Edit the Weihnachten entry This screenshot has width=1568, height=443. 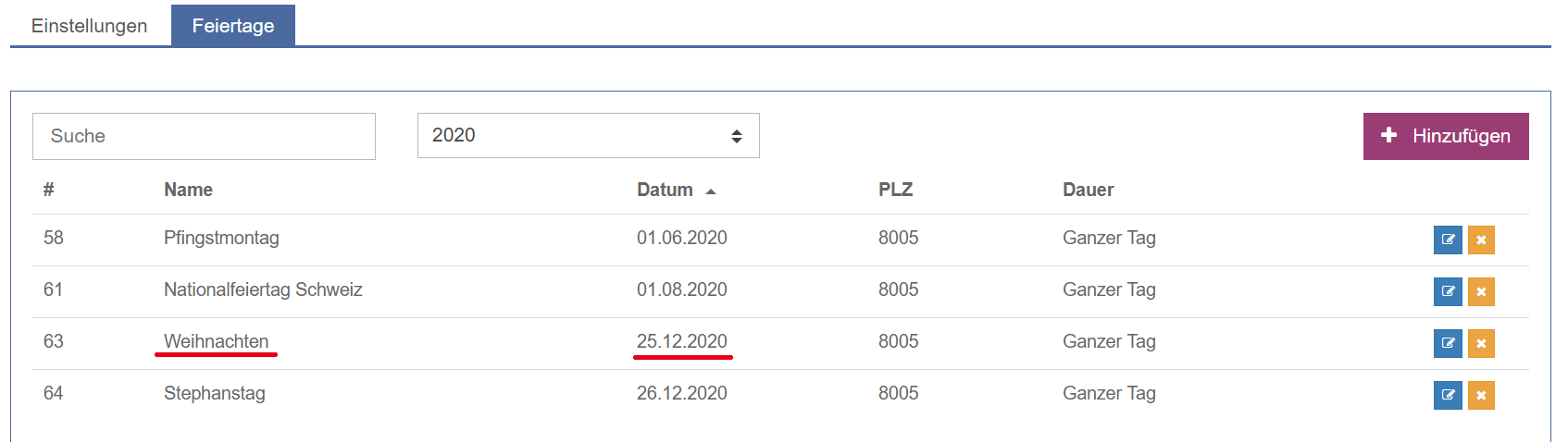pos(1448,343)
